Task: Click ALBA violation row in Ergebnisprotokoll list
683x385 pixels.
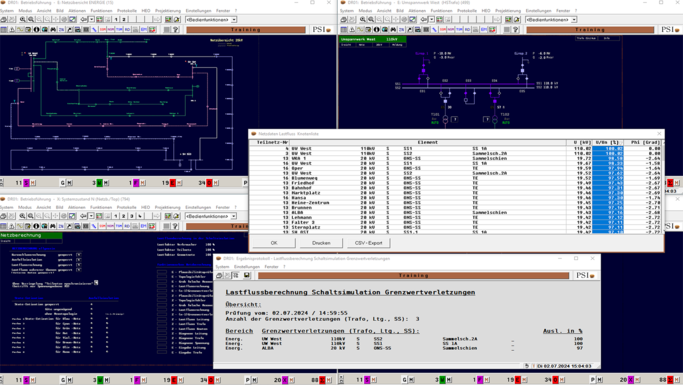Action: (404, 348)
